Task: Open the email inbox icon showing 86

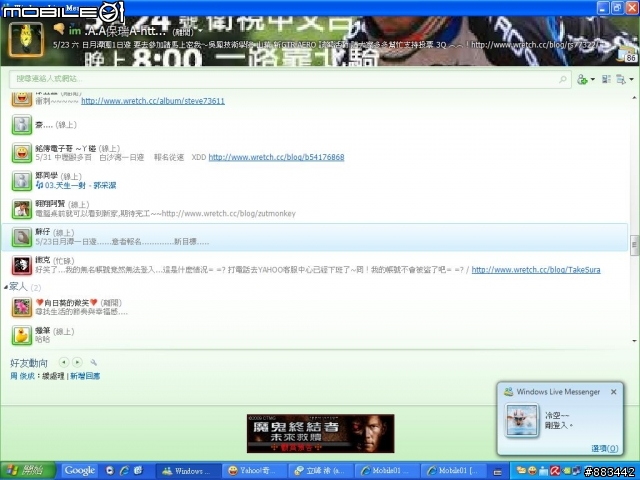Action: 628,55
